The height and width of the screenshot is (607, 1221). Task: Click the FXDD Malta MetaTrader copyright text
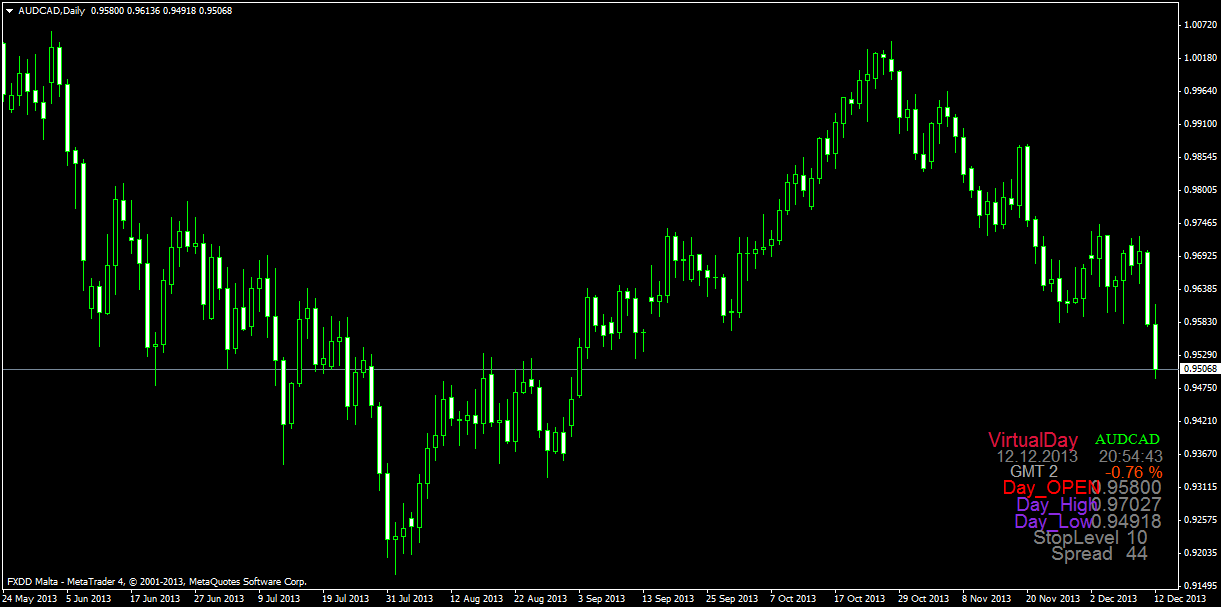click(x=156, y=581)
